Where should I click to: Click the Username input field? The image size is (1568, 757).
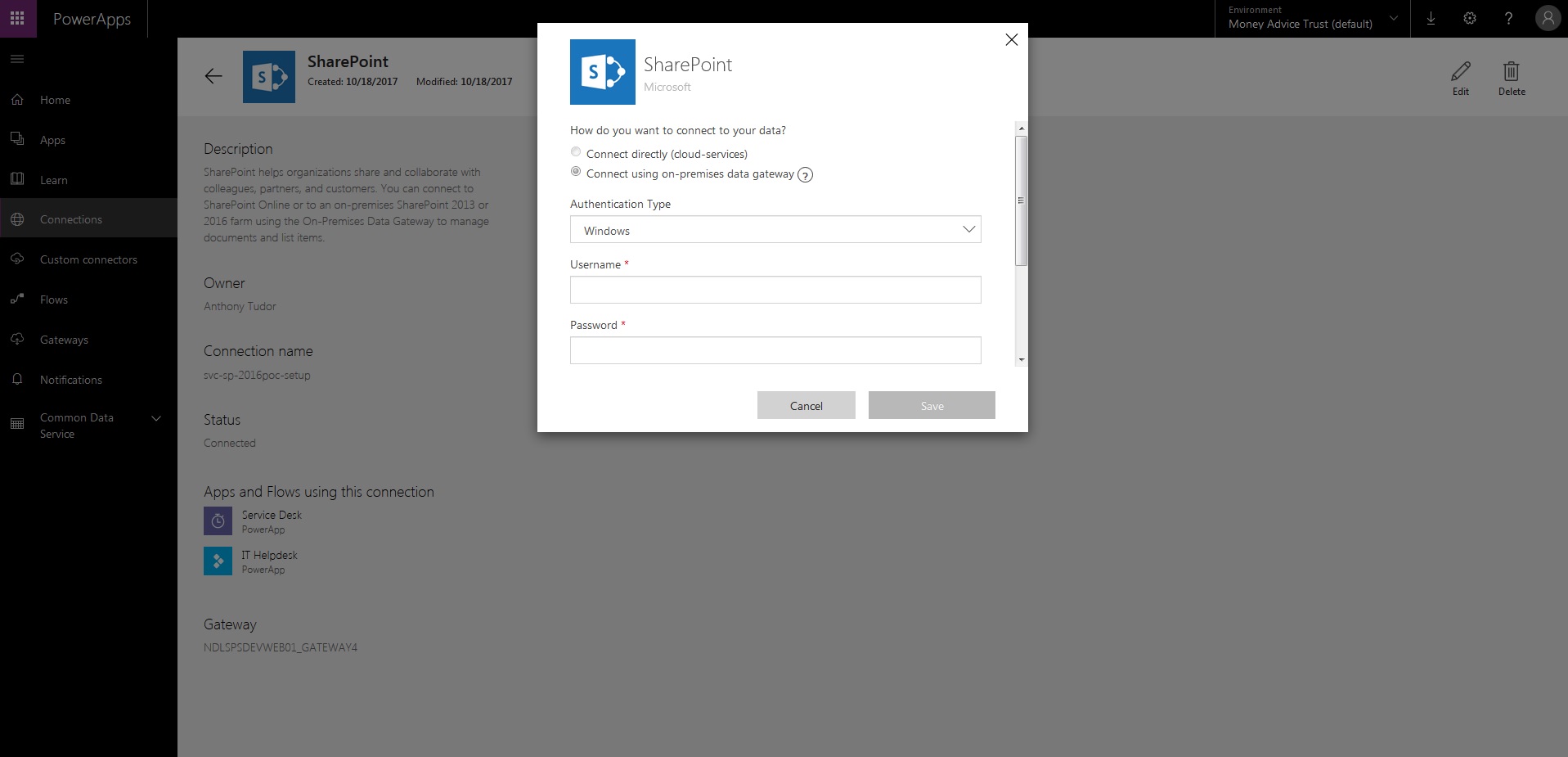[x=775, y=290]
